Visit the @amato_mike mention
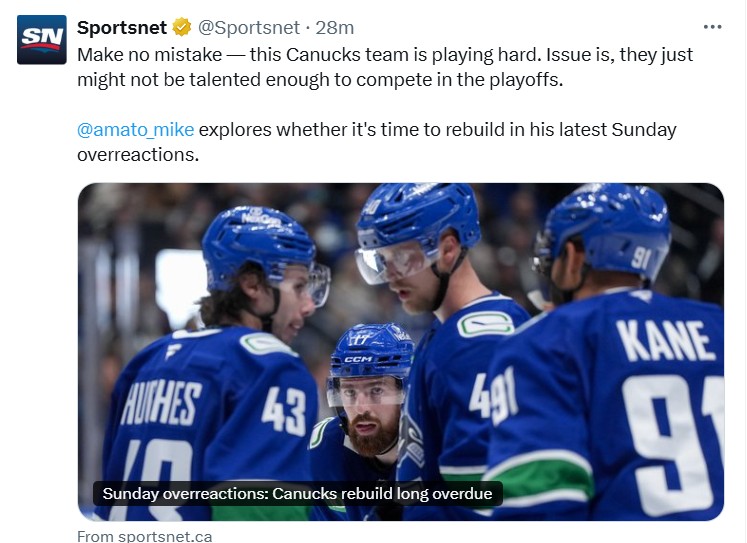Viewport: 747px width, 543px height. [x=136, y=129]
